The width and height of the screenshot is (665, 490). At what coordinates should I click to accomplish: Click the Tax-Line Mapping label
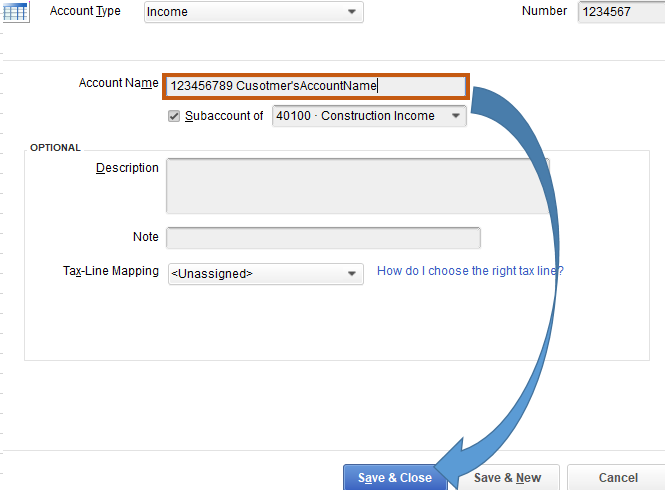110,271
